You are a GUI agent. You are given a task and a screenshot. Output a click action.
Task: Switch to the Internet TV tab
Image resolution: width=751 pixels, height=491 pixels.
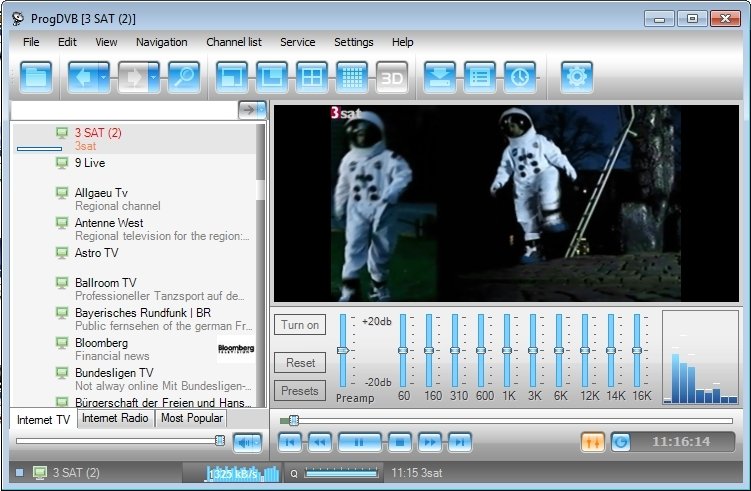[43, 420]
